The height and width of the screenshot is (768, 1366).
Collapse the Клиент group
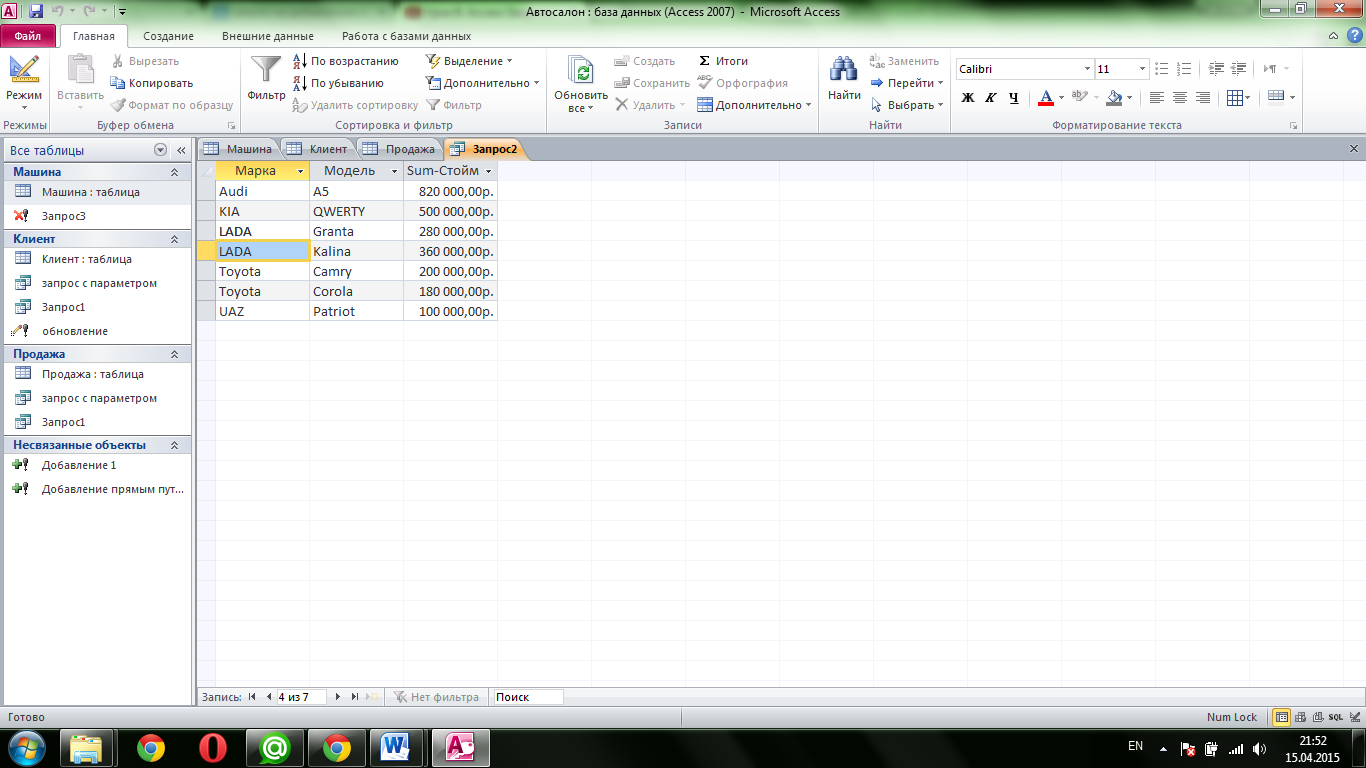click(174, 239)
